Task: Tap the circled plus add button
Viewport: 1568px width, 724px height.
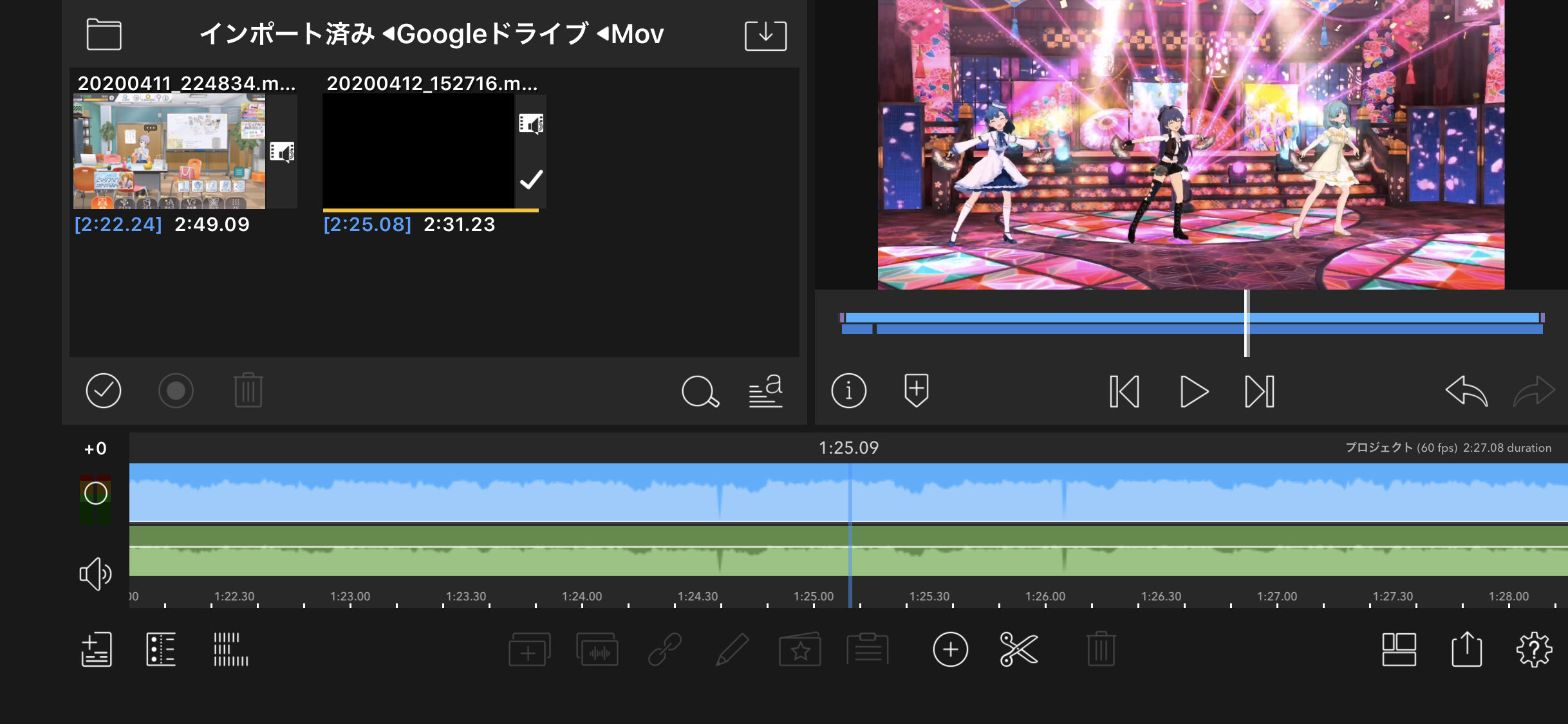Action: [951, 649]
